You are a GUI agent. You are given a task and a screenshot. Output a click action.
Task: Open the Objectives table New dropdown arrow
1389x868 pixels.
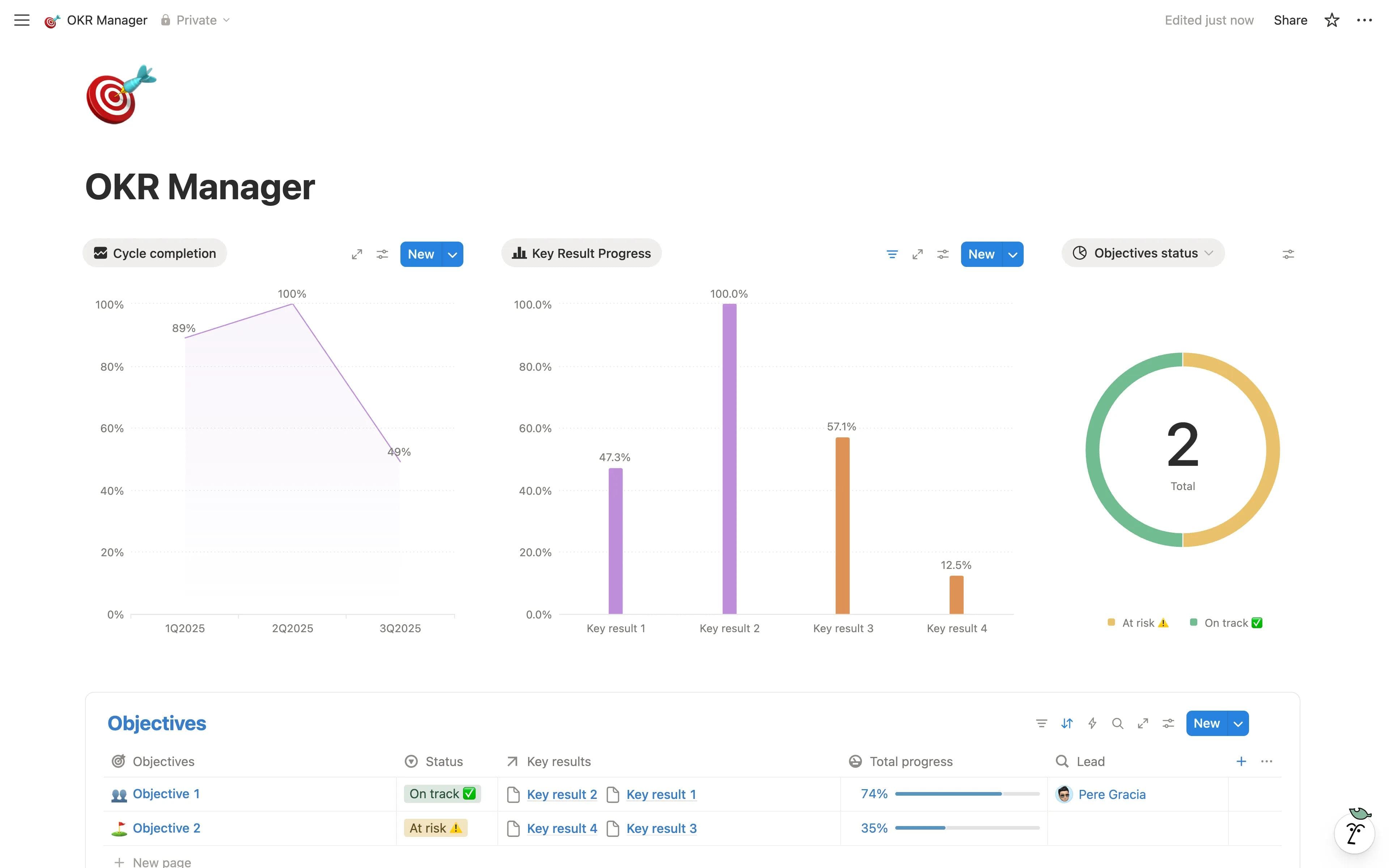click(1239, 723)
